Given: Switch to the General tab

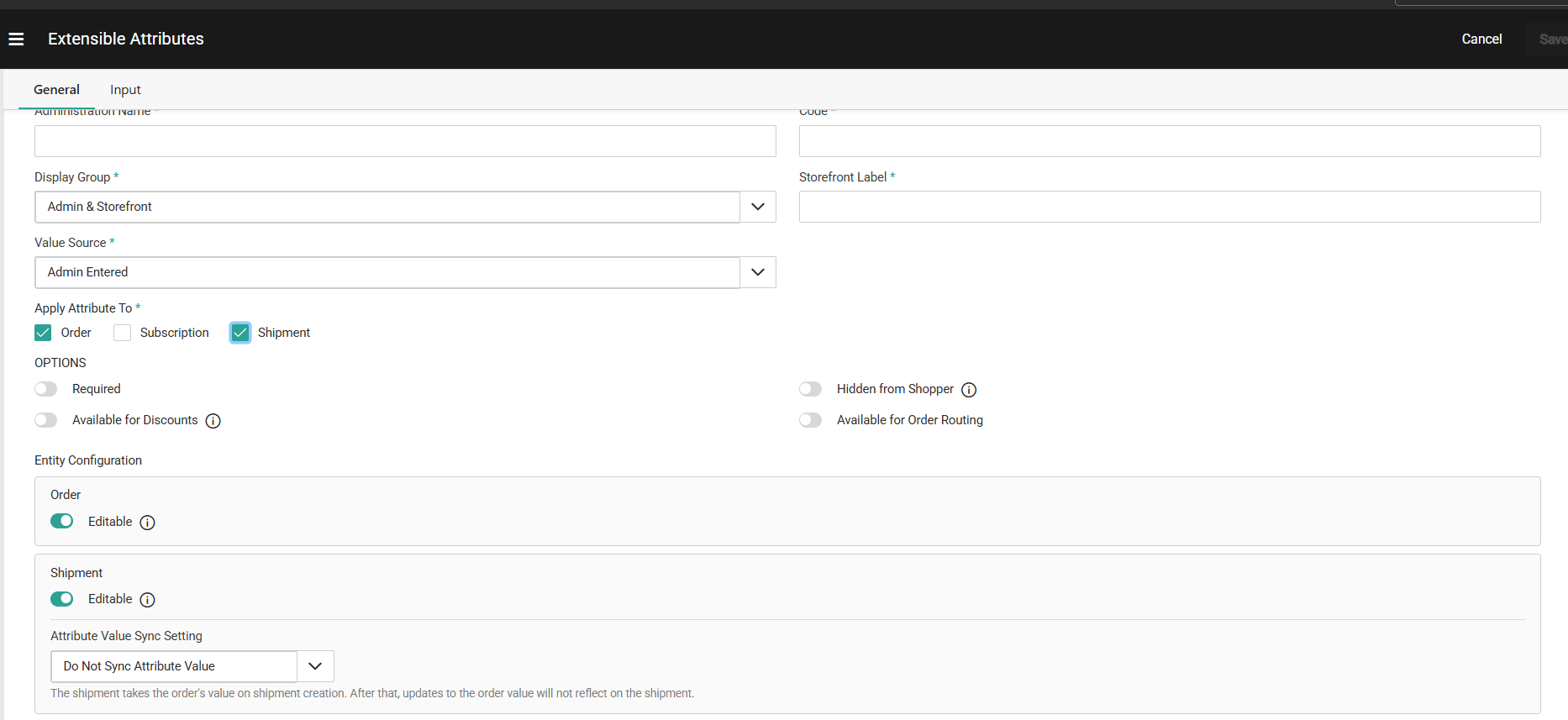Looking at the screenshot, I should coord(56,90).
